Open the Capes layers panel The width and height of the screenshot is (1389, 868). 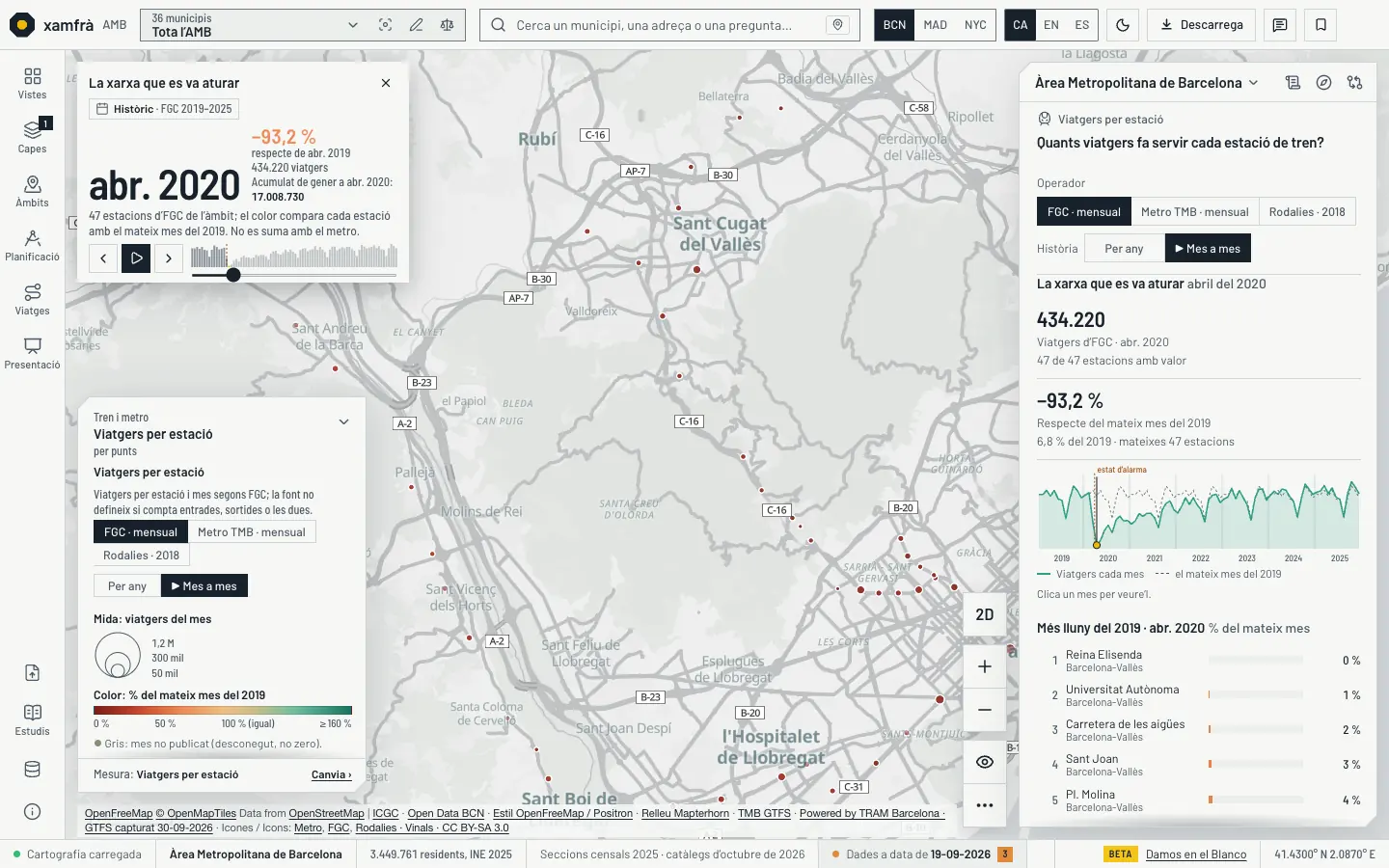[x=32, y=137]
